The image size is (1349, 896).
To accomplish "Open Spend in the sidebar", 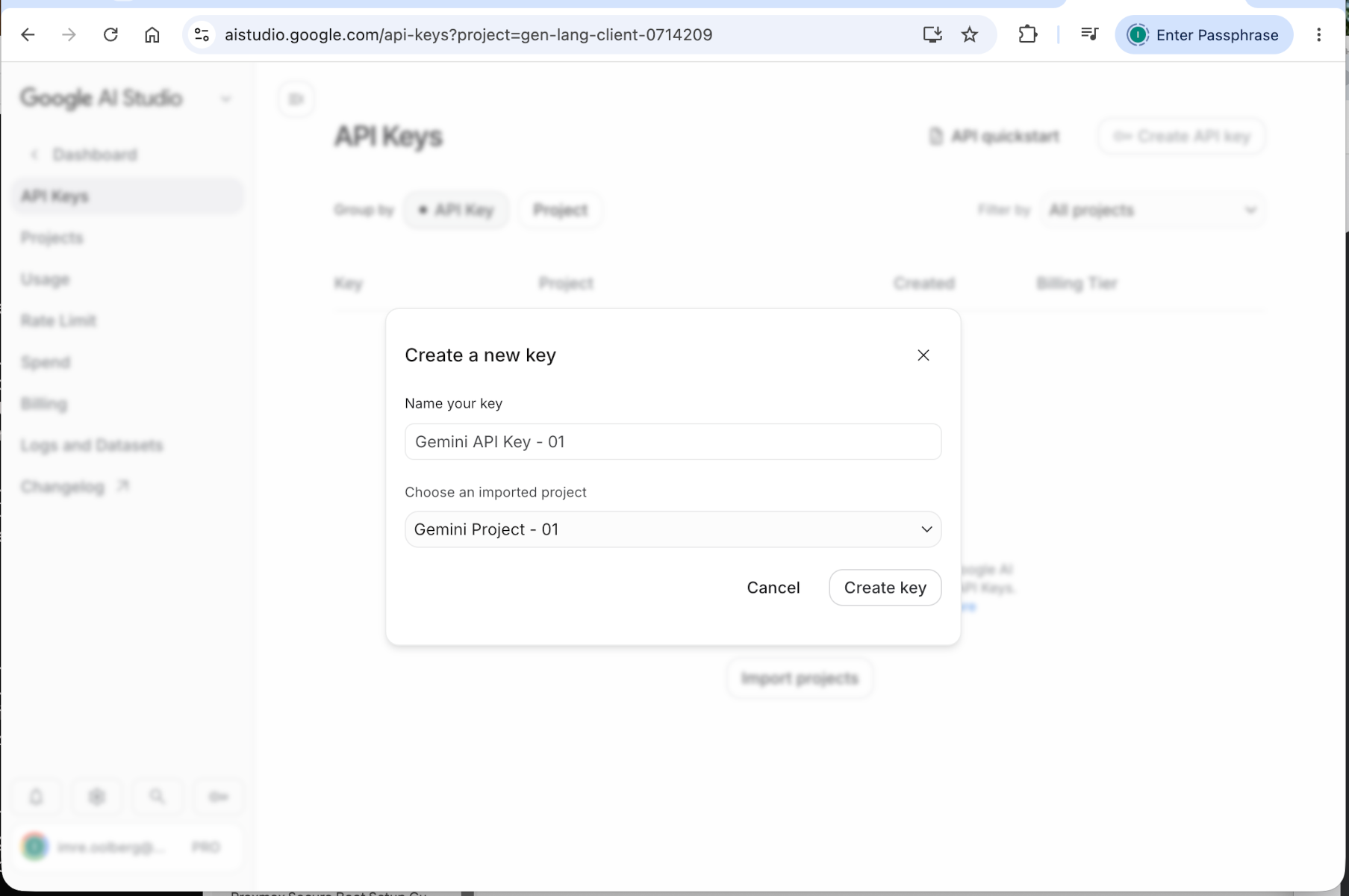I will point(46,362).
